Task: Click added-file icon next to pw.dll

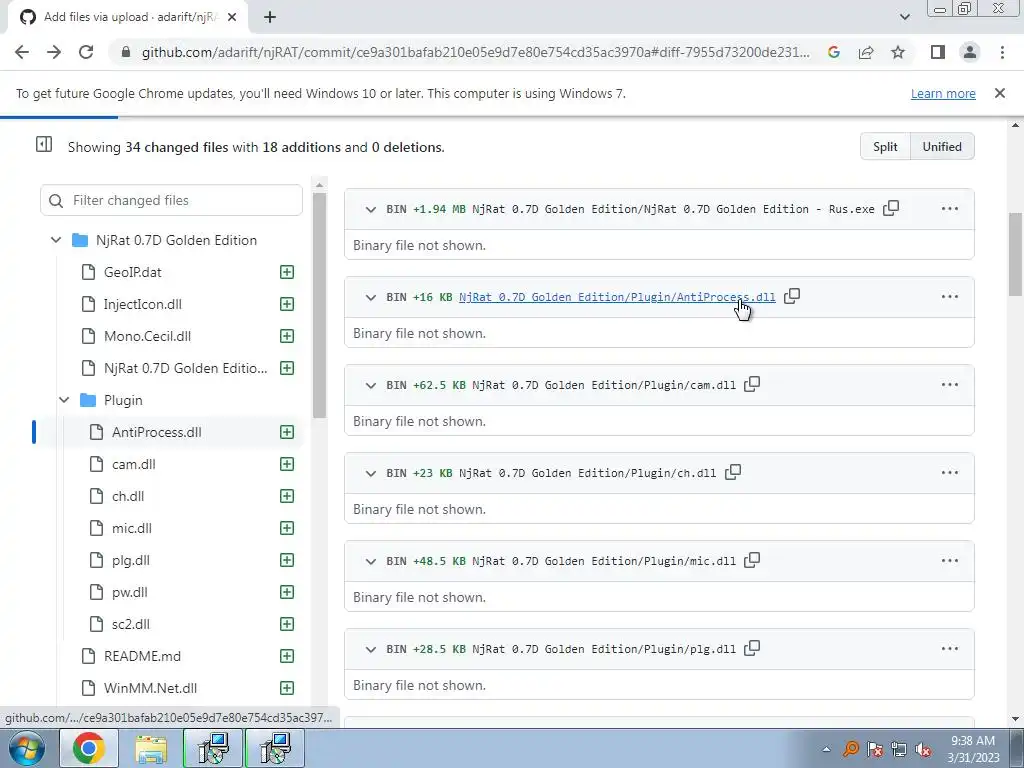Action: point(287,592)
